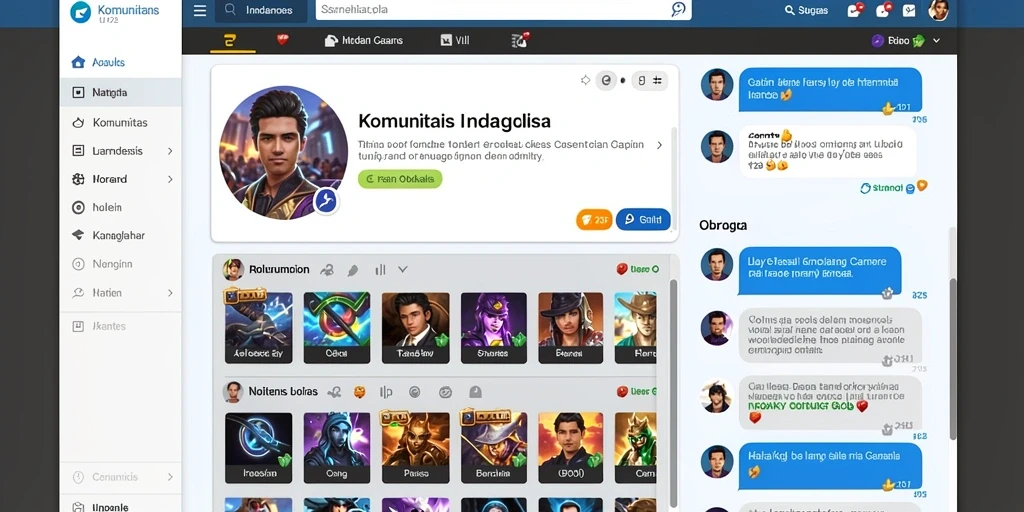Screen dimensions: 1024x512
Task: Open the Sugas search link
Action: pyautogui.click(x=806, y=10)
